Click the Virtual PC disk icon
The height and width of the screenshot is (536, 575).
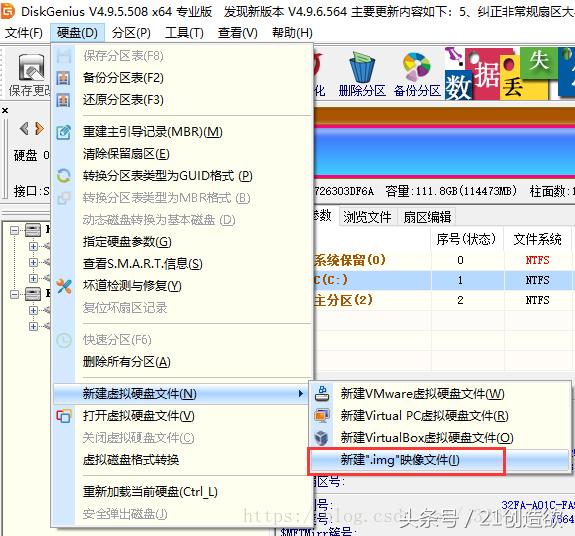[322, 416]
